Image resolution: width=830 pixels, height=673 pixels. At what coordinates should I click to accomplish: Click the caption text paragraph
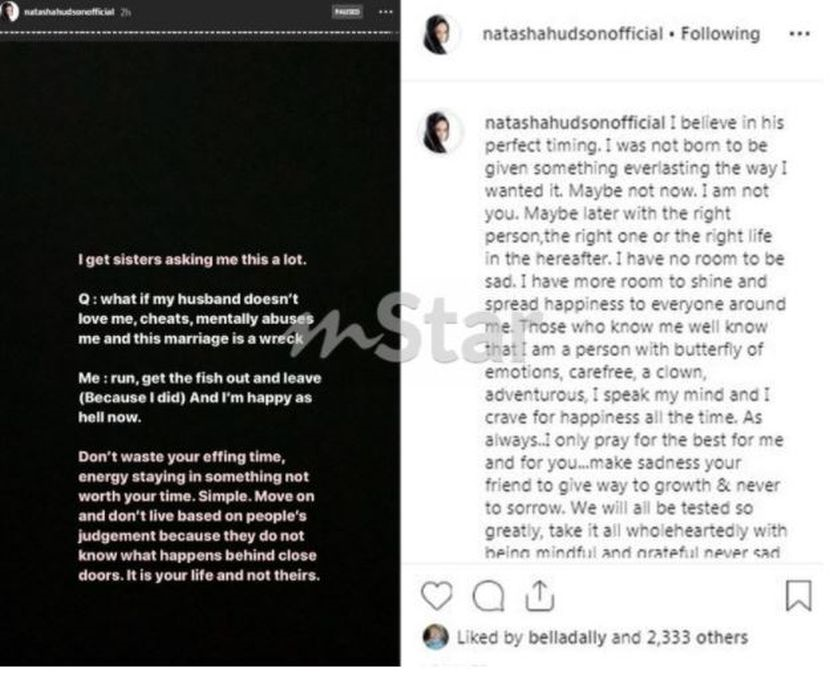(636, 337)
